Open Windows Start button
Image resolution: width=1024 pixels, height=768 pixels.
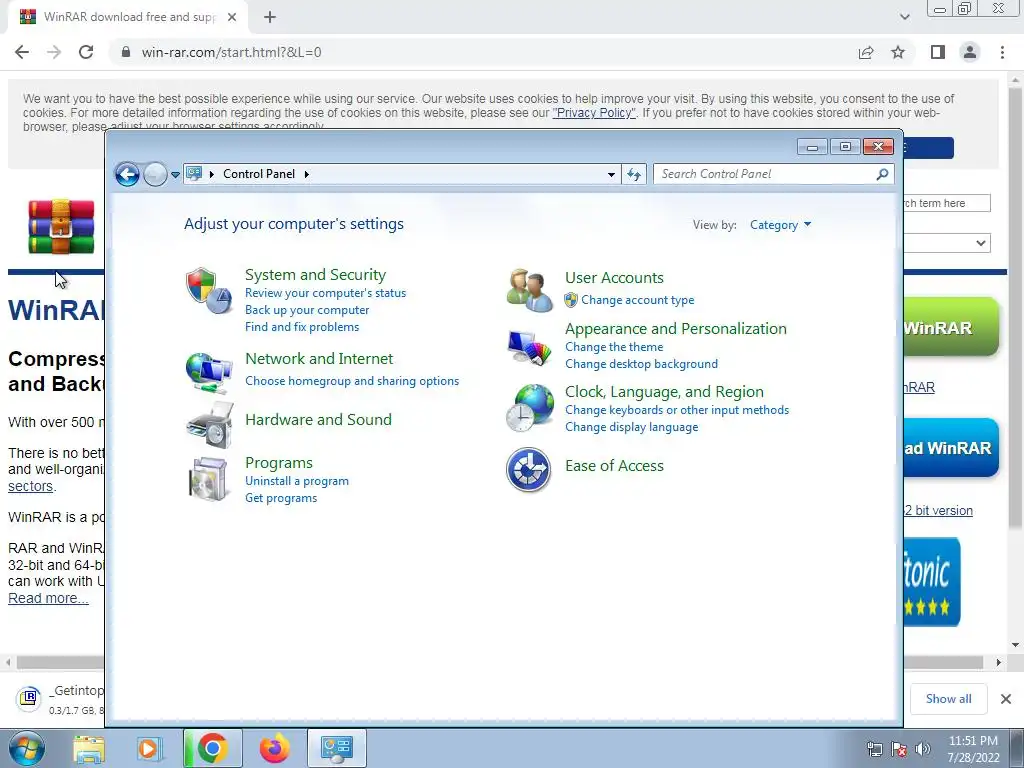point(27,748)
